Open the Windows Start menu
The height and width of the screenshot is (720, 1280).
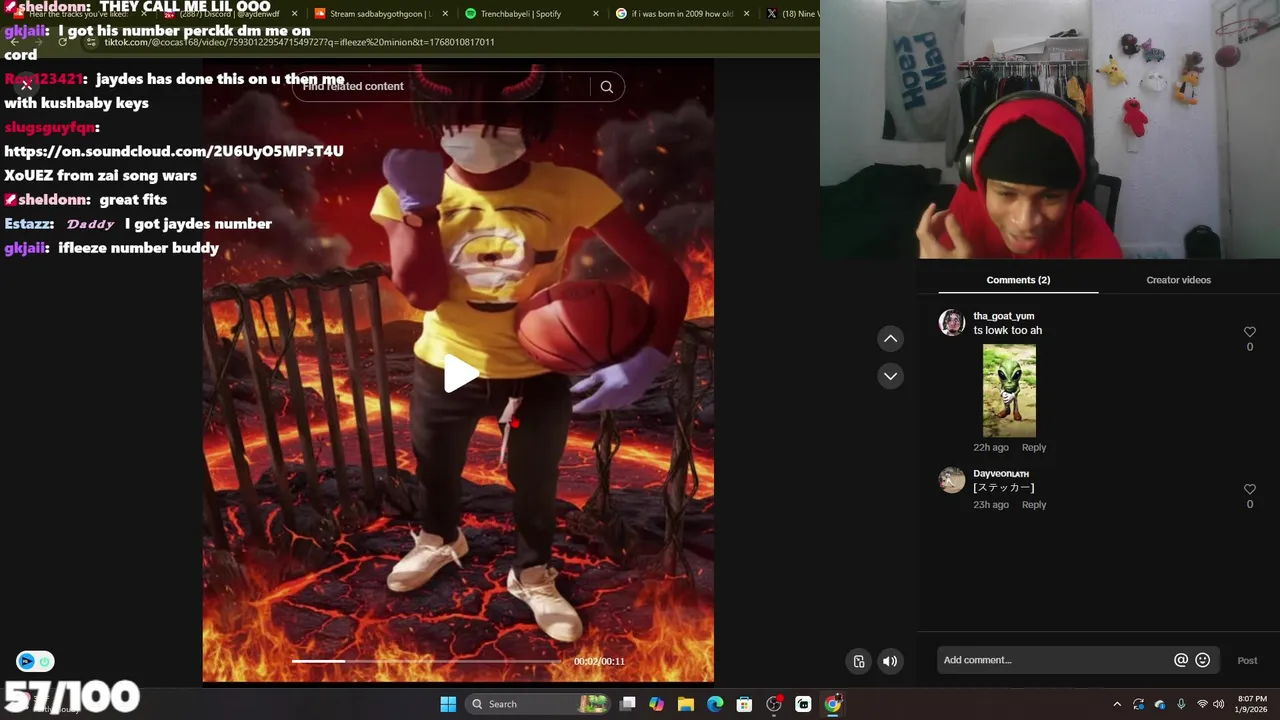tap(448, 704)
